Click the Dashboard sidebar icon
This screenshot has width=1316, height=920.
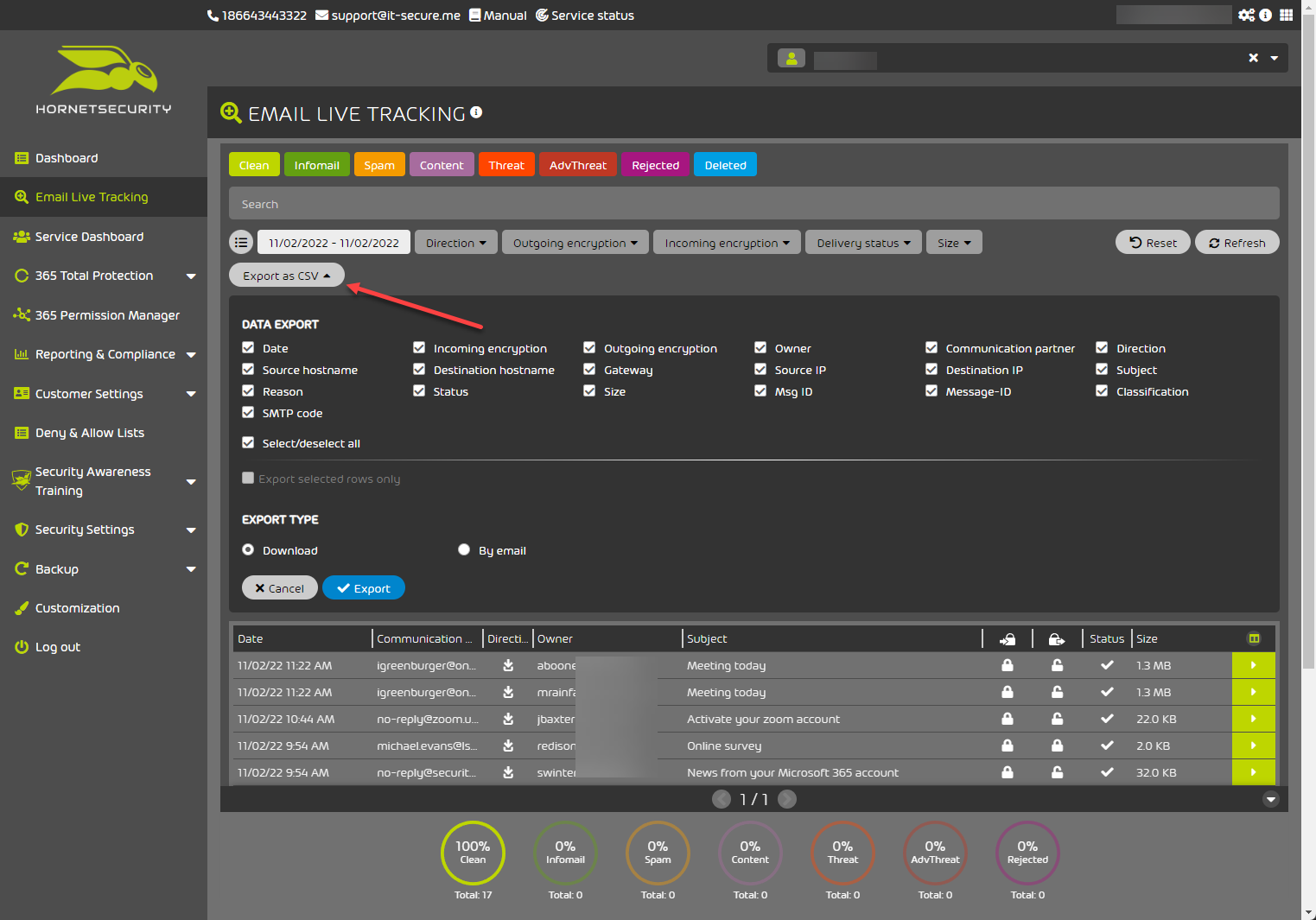point(22,158)
